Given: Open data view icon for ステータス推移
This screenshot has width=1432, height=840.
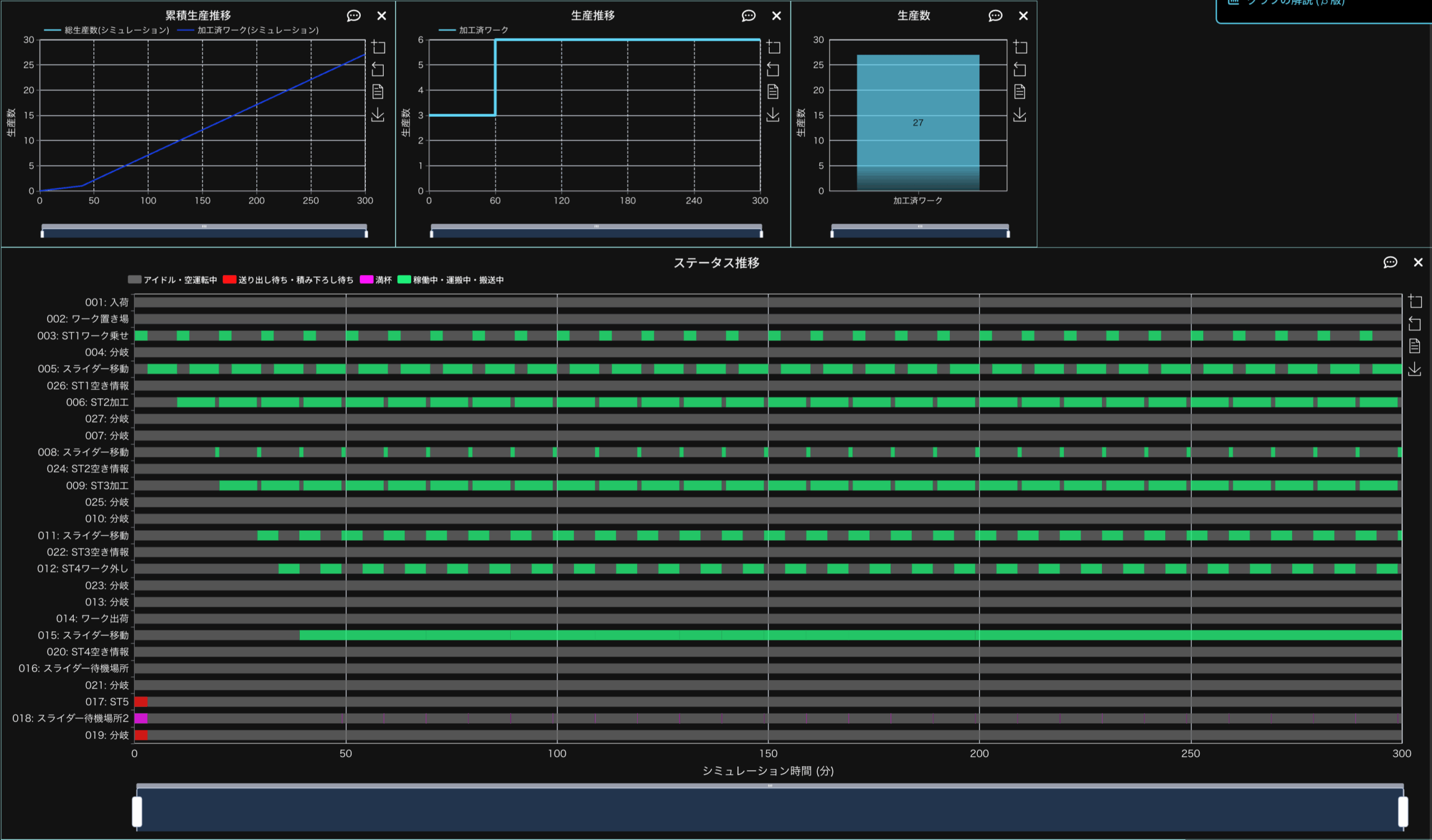Looking at the screenshot, I should click(x=1415, y=346).
